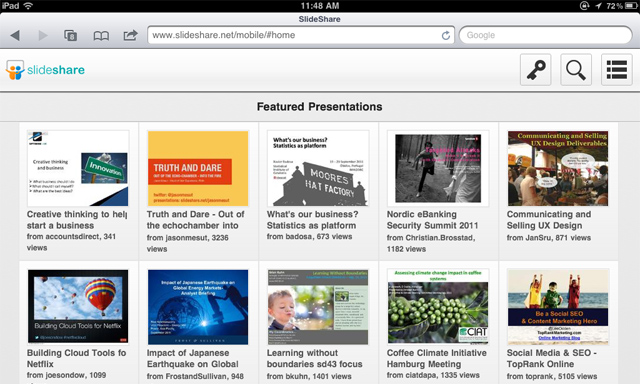Click "from badosa, 673 views" text
Viewport: 640px width, 384px height.
click(x=309, y=236)
